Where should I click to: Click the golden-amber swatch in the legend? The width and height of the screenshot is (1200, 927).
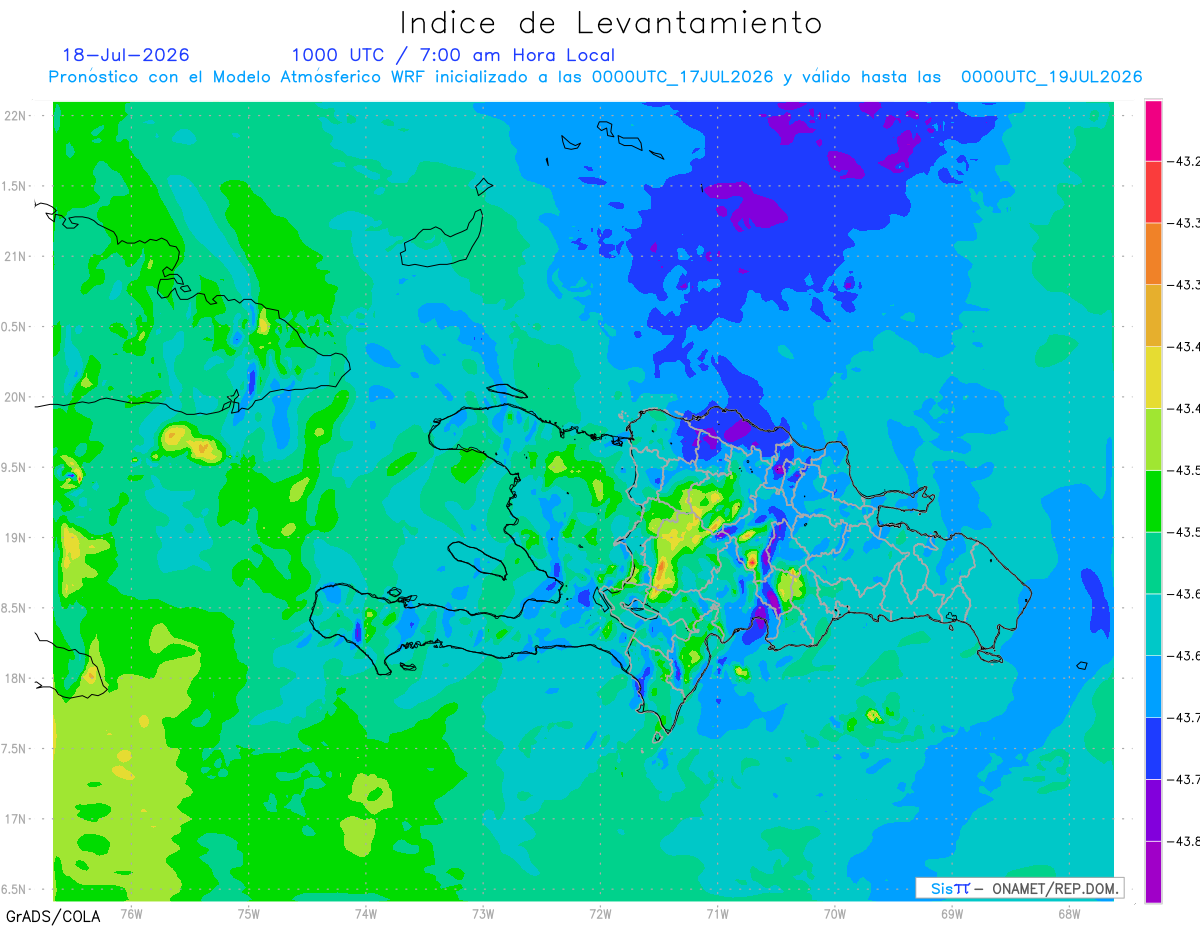click(x=1153, y=315)
